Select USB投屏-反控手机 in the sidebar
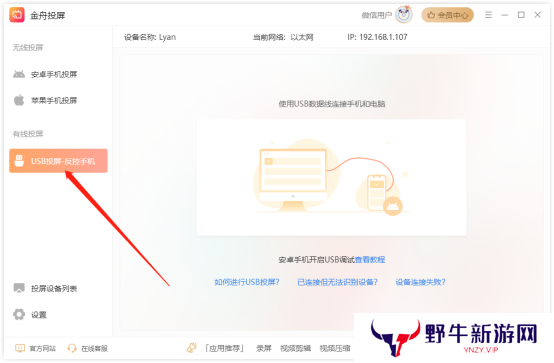Screen dimensions: 554x363 58,161
